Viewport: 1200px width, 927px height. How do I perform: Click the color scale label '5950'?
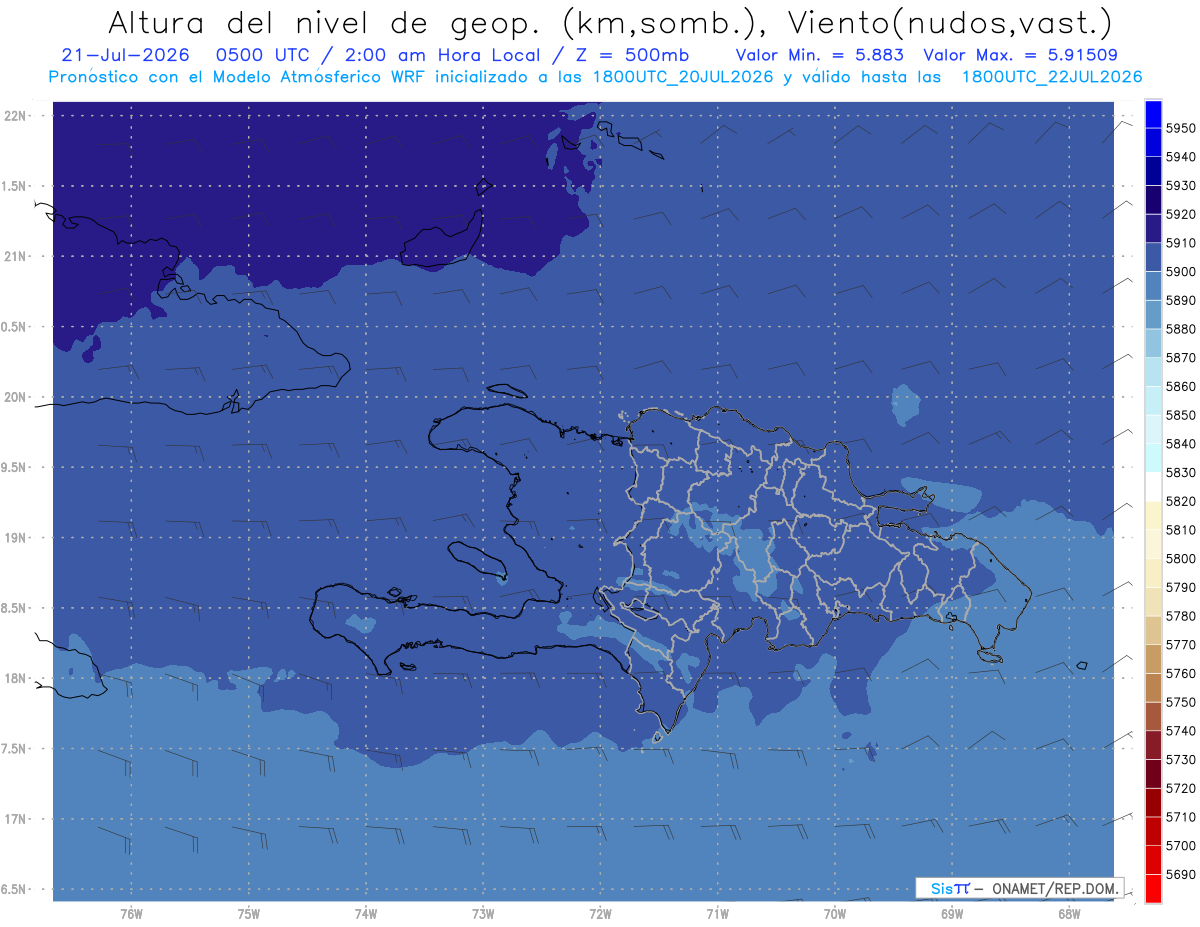[x=1181, y=128]
